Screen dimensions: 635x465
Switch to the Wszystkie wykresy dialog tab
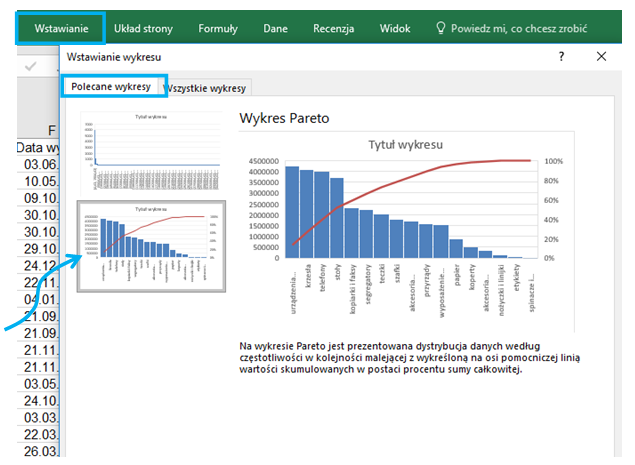[x=207, y=88]
